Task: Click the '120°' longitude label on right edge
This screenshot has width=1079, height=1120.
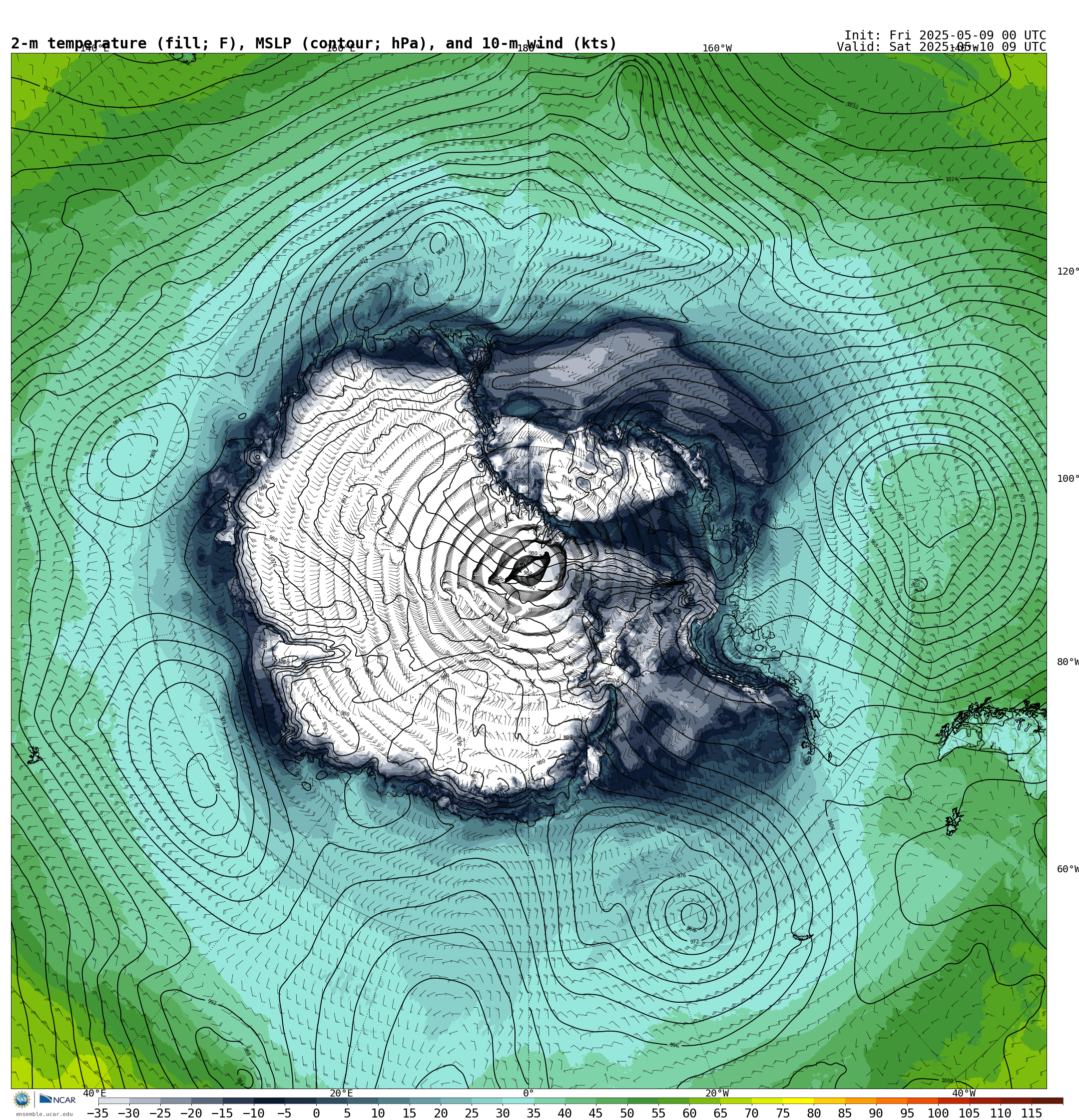Action: (x=1067, y=272)
